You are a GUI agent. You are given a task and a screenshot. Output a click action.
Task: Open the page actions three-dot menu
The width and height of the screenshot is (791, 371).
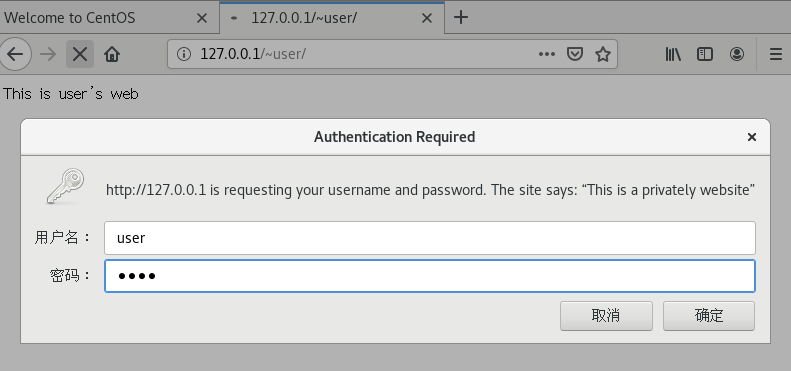tap(546, 54)
